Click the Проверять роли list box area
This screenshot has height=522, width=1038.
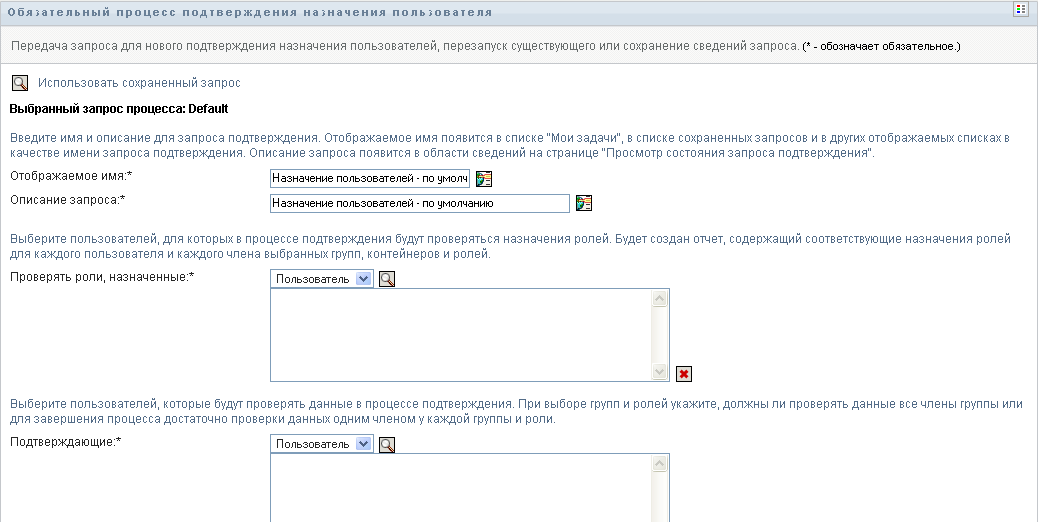[469, 335]
